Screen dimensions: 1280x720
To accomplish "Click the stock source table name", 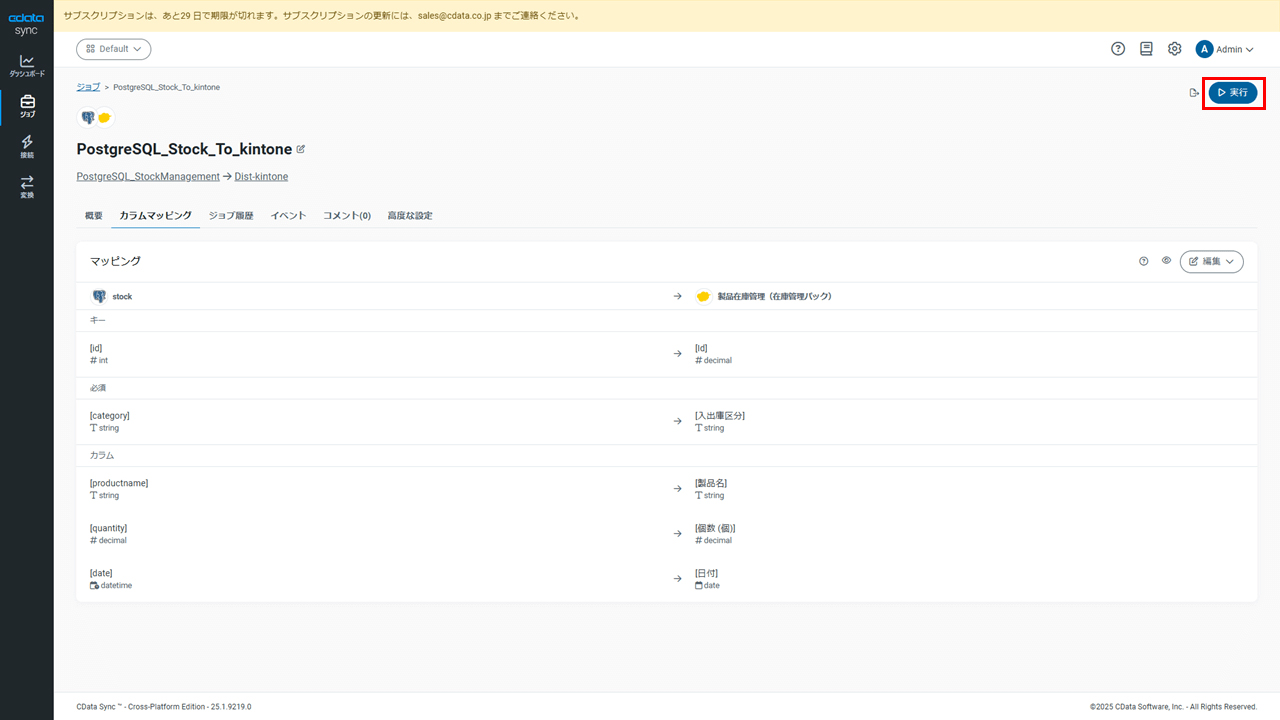I will [x=122, y=297].
